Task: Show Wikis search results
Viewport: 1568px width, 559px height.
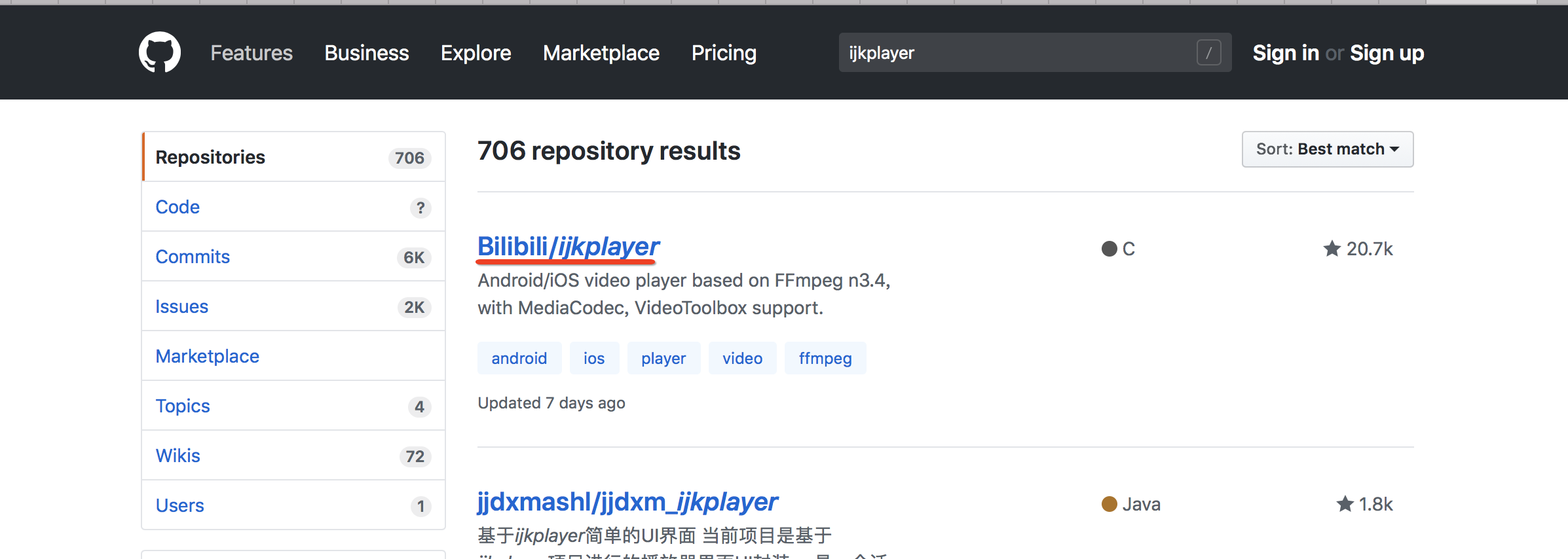Action: (177, 456)
